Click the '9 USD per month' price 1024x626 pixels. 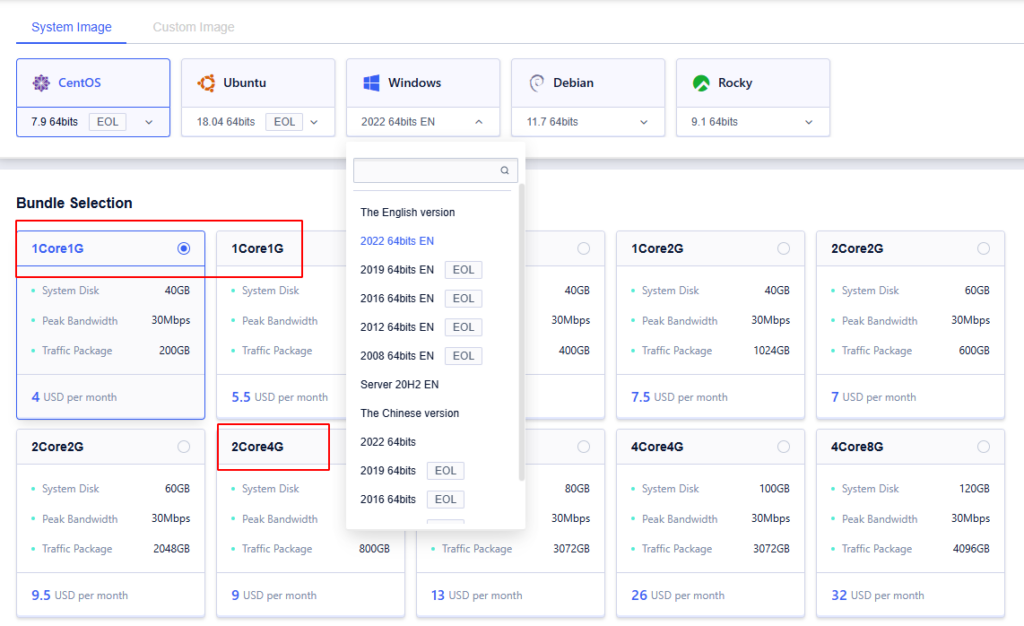coord(274,595)
